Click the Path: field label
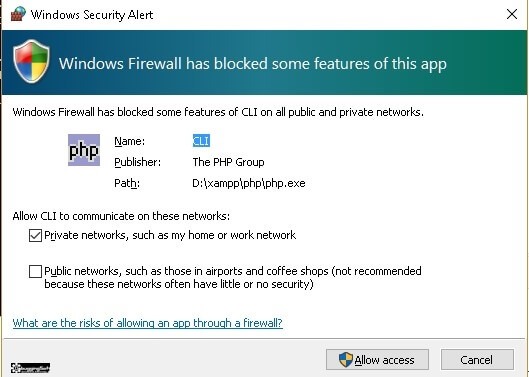 pyautogui.click(x=127, y=183)
